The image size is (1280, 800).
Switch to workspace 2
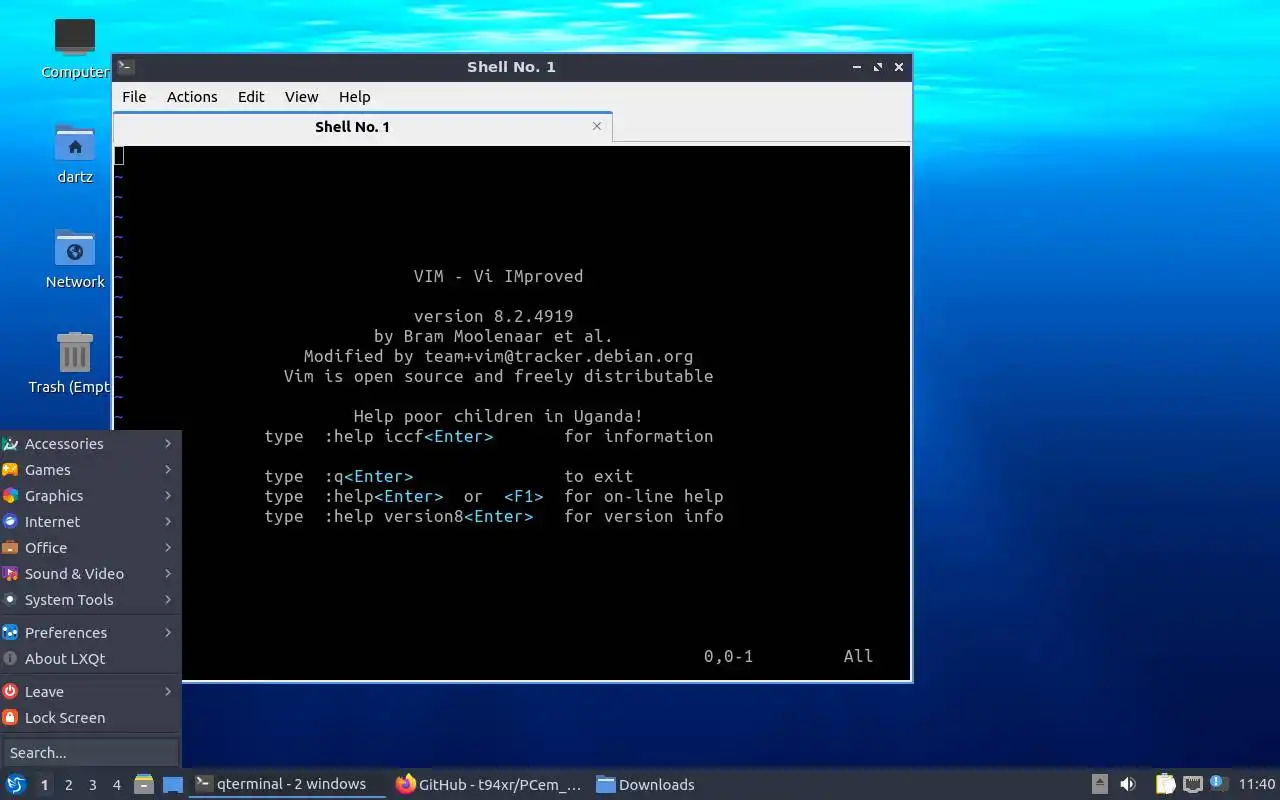coord(68,785)
